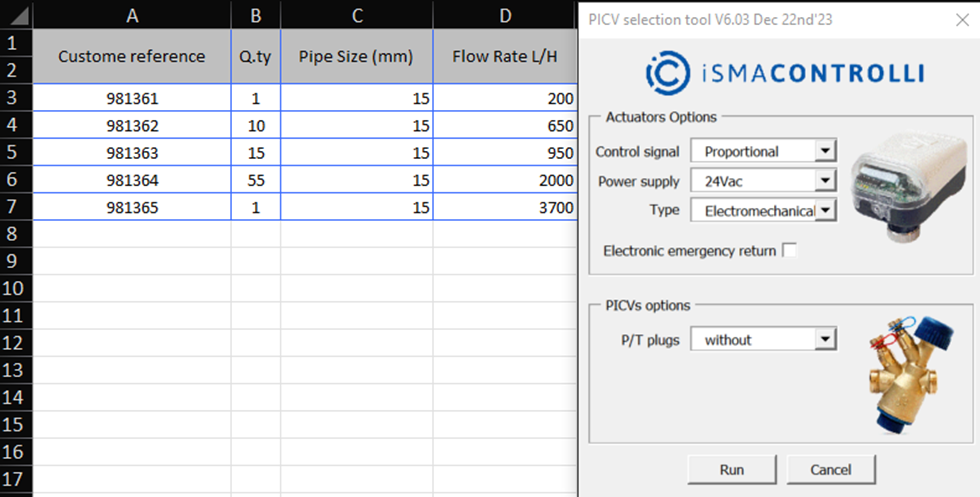Screen dimensions: 980x497
Task: Select column A header
Action: tap(132, 15)
